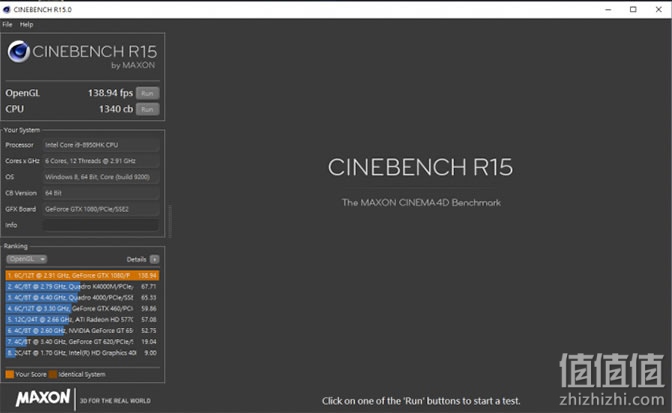Screen dimensions: 672x413
Task: Click the MAXON logo at bottom left
Action: point(43,398)
